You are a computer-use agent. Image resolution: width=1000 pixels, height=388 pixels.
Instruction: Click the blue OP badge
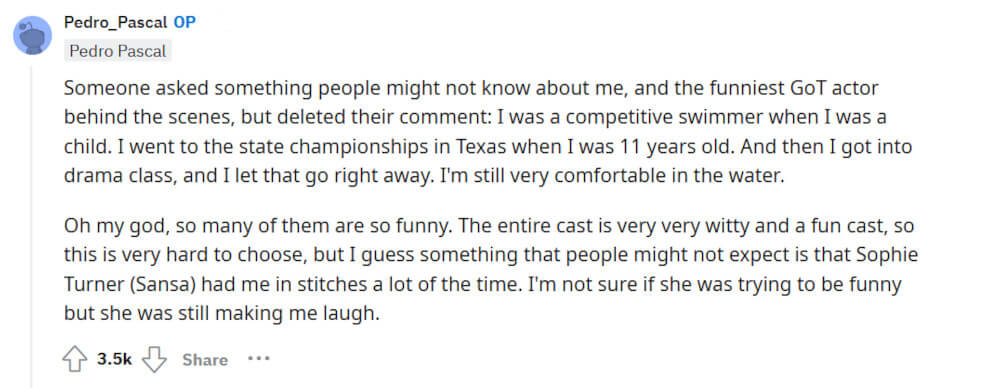pos(184,22)
